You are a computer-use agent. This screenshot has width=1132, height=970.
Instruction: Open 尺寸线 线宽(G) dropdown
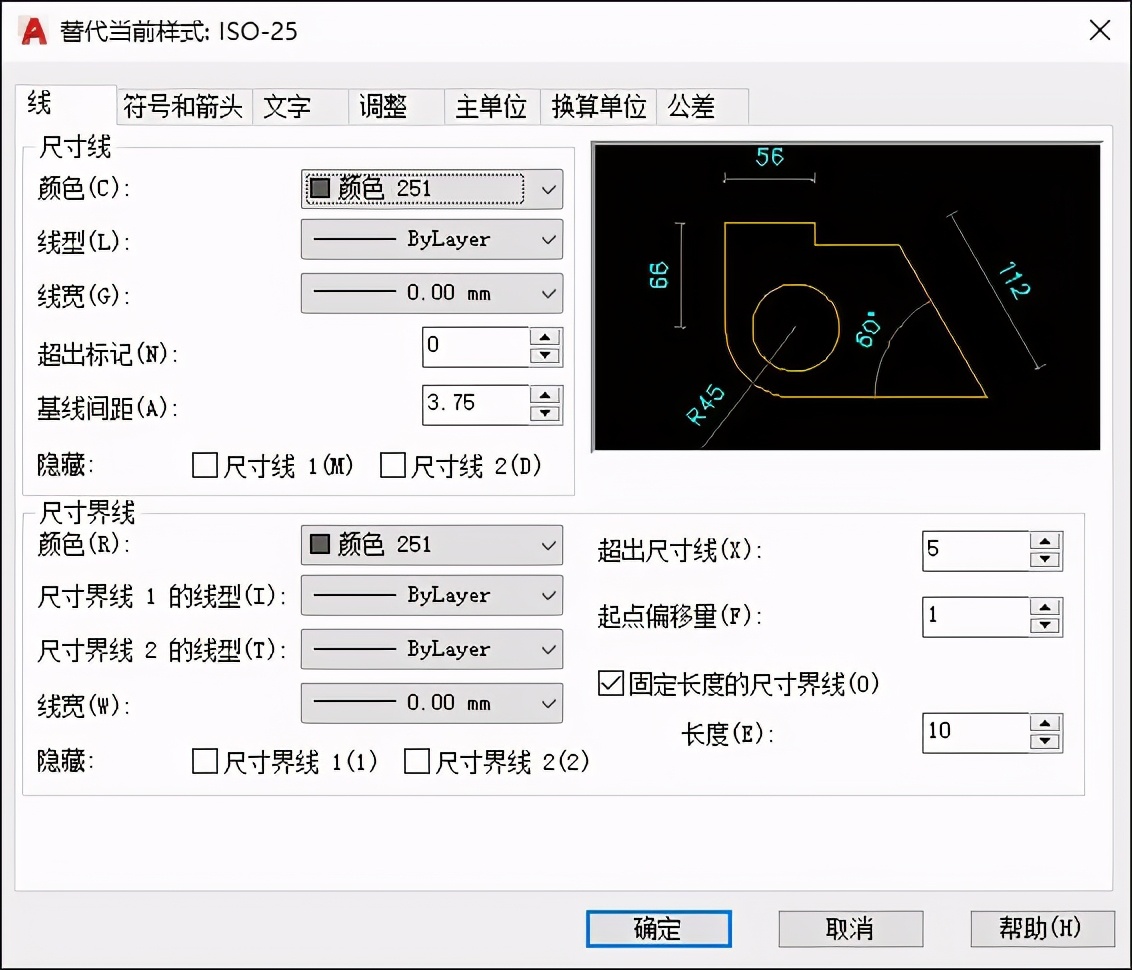click(432, 293)
